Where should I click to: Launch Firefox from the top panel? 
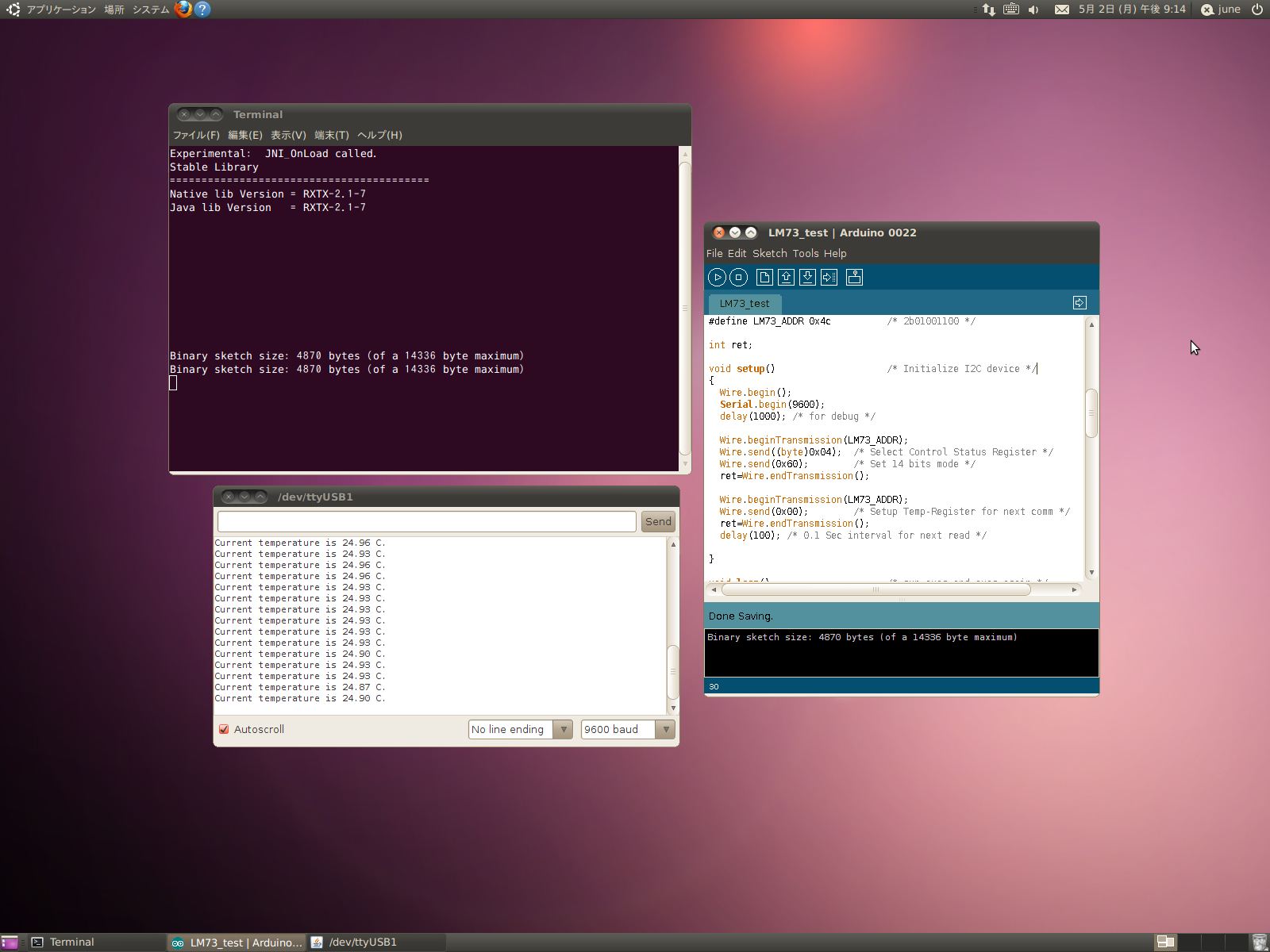click(183, 10)
